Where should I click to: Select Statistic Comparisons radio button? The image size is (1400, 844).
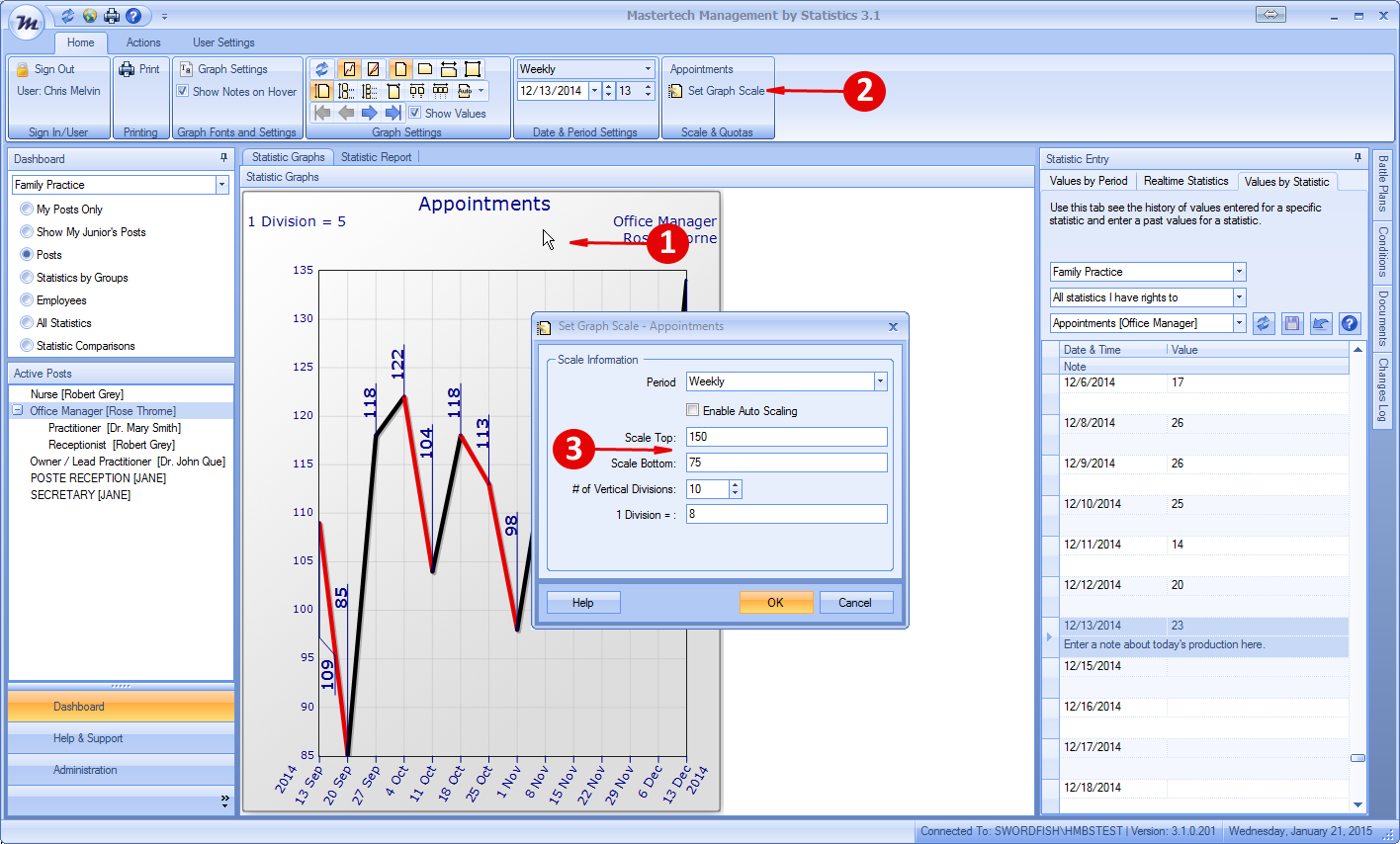27,346
